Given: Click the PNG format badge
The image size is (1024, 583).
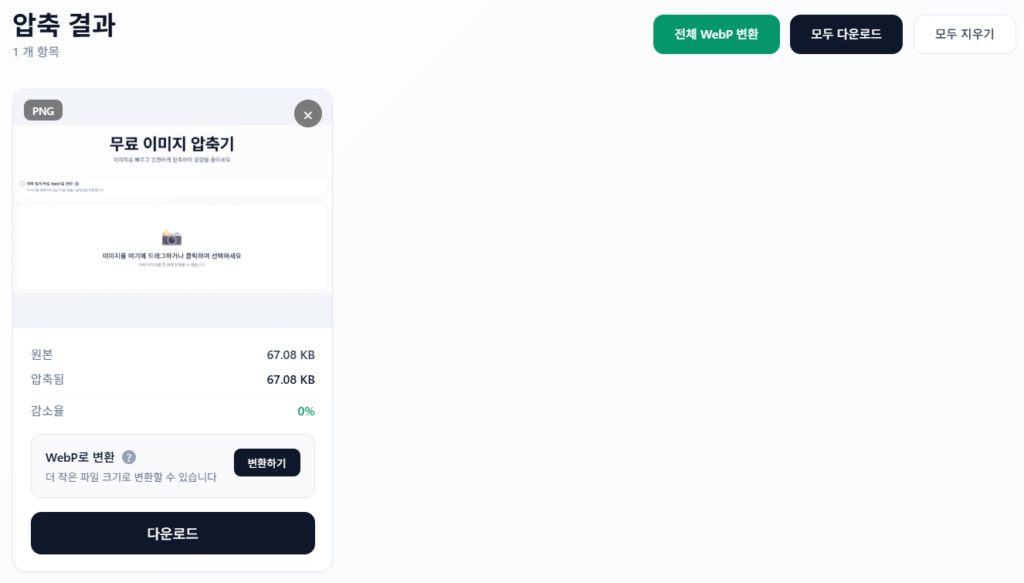Looking at the screenshot, I should point(43,111).
